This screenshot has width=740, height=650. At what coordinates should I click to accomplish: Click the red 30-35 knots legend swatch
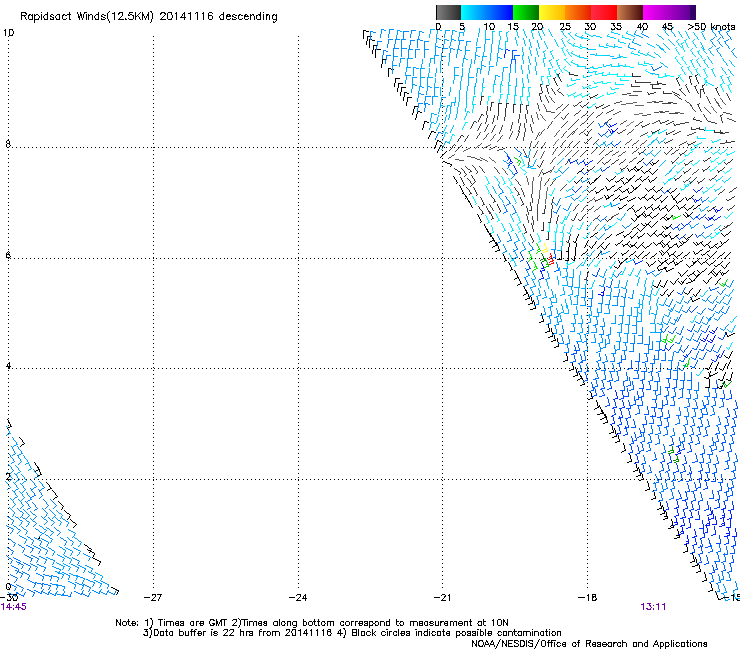pos(604,12)
